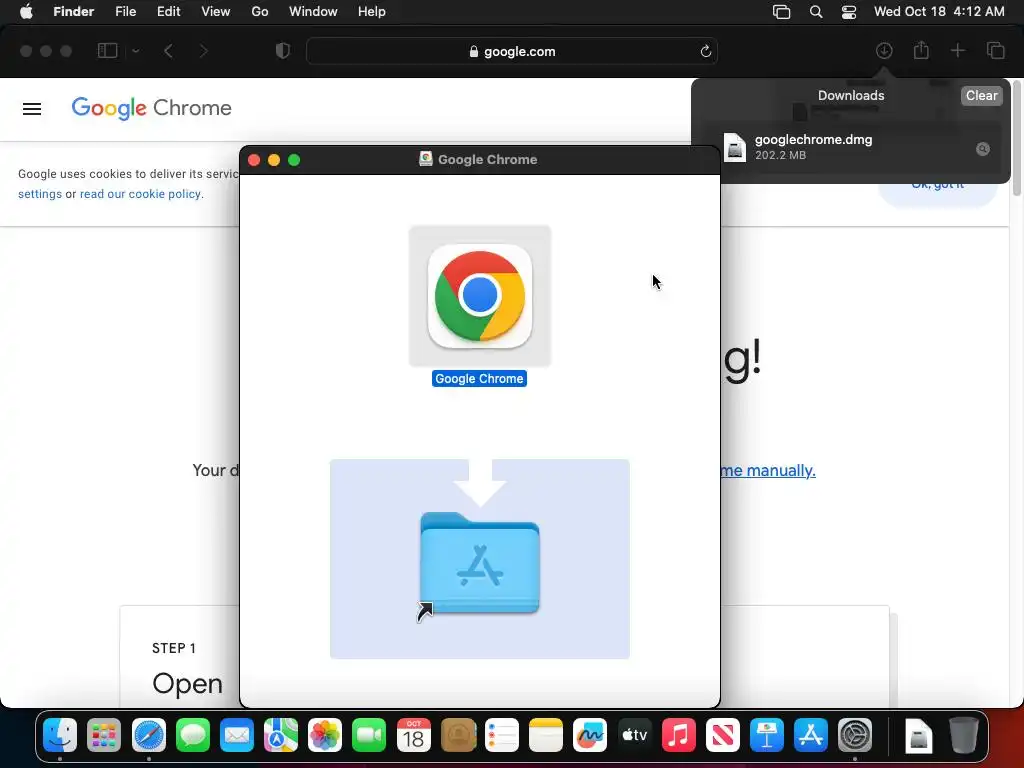The height and width of the screenshot is (768, 1024).
Task: Open the Edit menu
Action: pyautogui.click(x=168, y=12)
